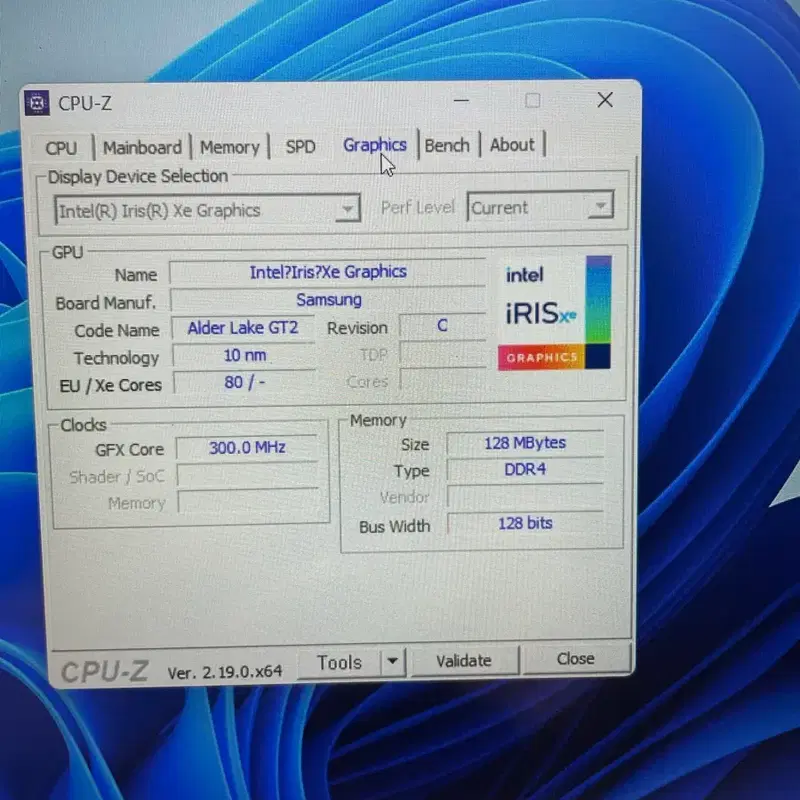Click the Validate button
Image resolution: width=800 pixels, height=800 pixels.
pos(464,660)
